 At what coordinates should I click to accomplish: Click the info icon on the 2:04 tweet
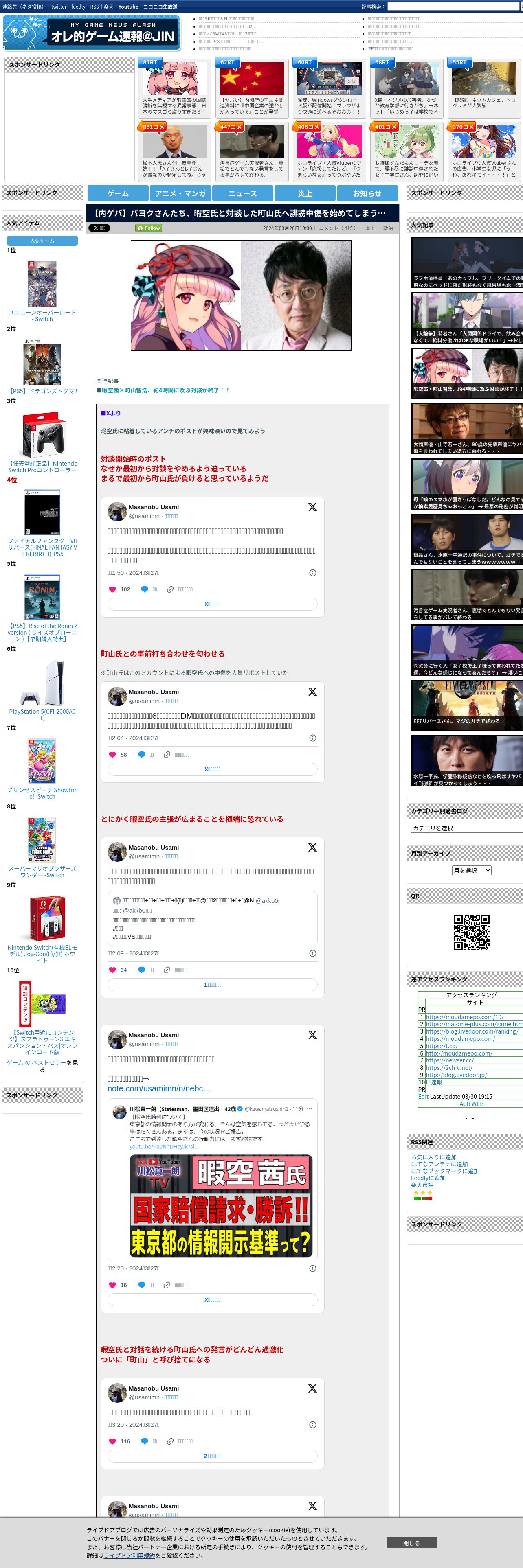312,738
